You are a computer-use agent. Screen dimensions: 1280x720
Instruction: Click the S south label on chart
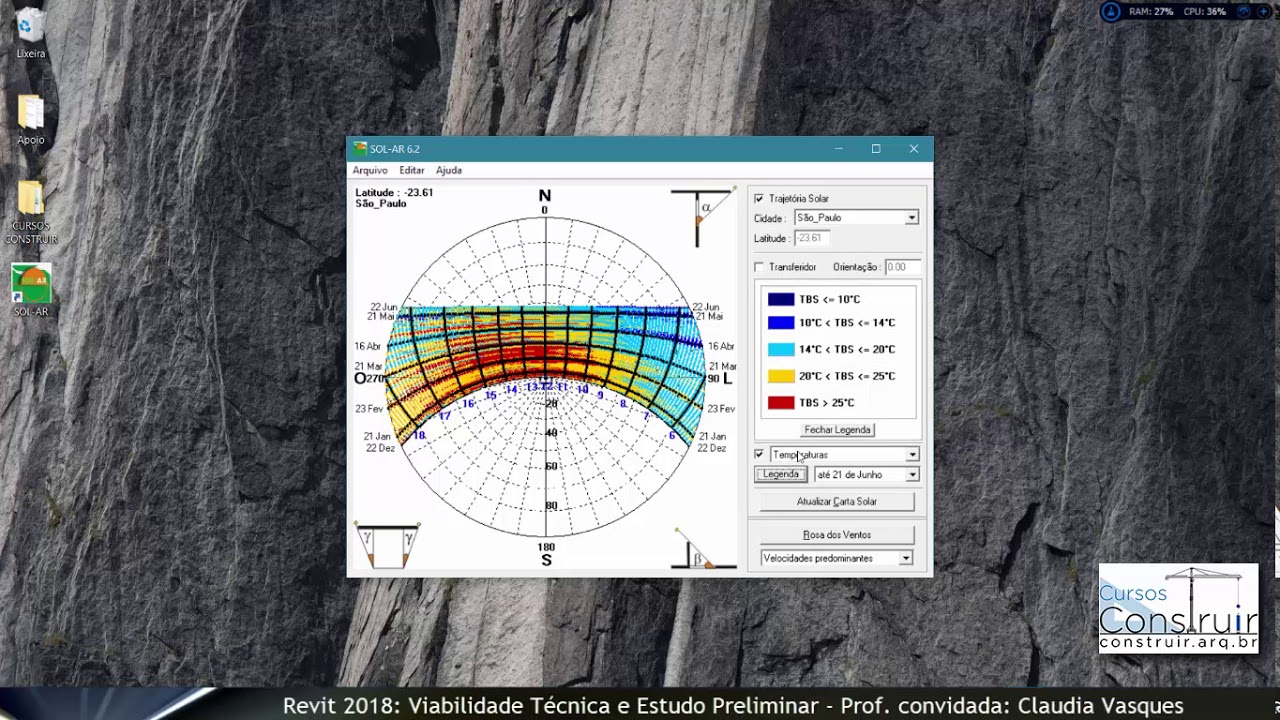(x=546, y=561)
